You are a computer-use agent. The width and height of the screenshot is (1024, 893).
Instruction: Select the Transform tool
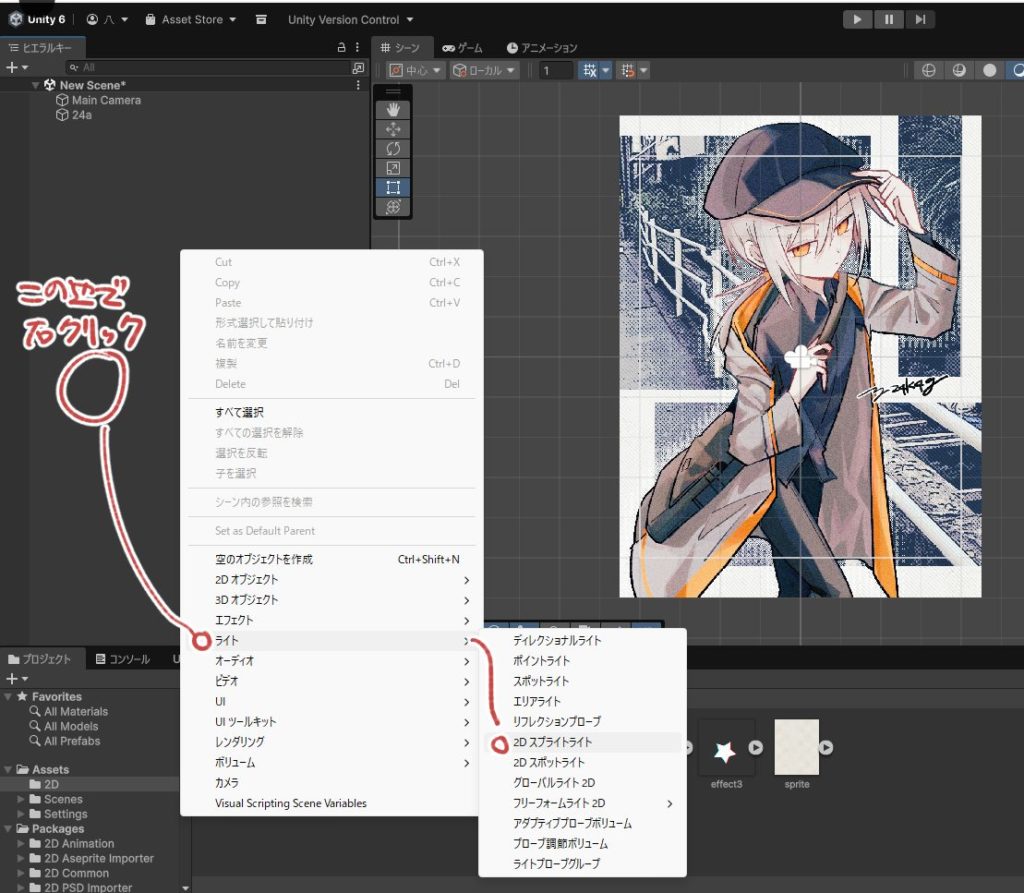click(x=393, y=206)
